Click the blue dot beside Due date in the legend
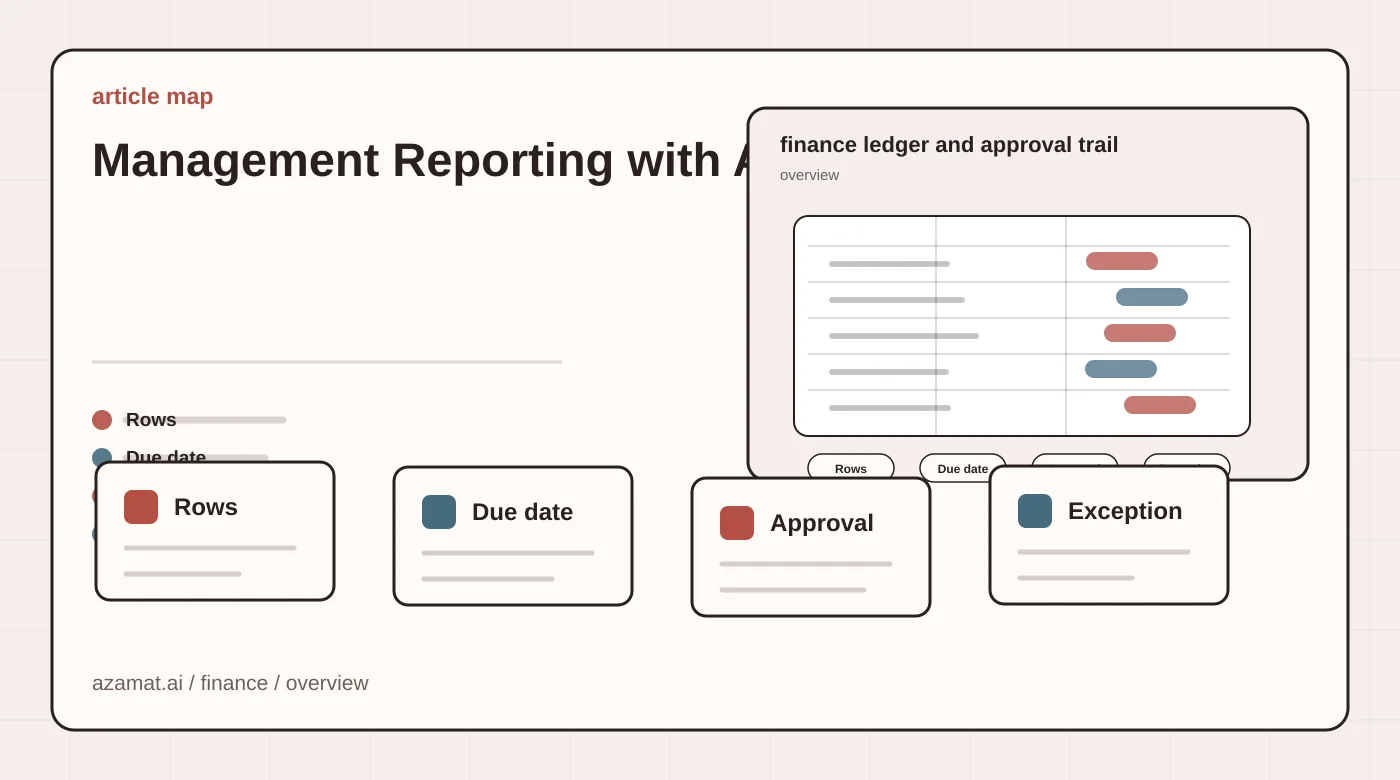 [102, 455]
